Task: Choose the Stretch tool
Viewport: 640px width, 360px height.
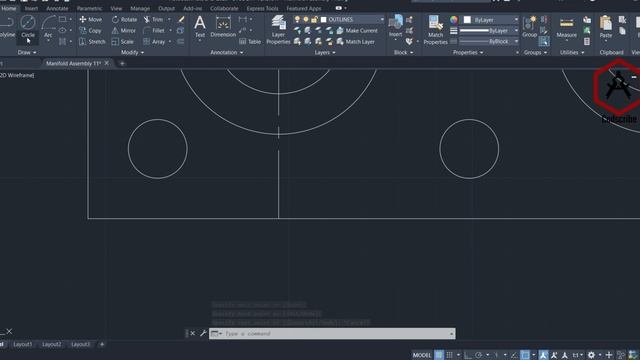Action: click(92, 42)
